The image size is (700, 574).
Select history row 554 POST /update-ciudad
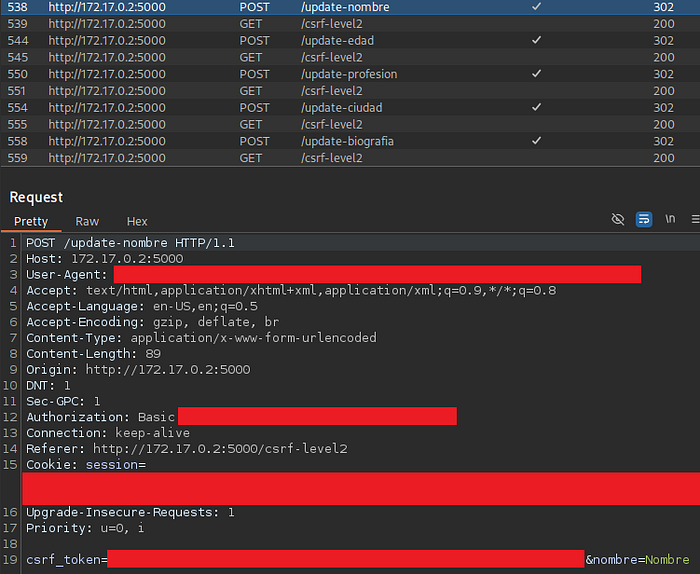tap(350, 108)
